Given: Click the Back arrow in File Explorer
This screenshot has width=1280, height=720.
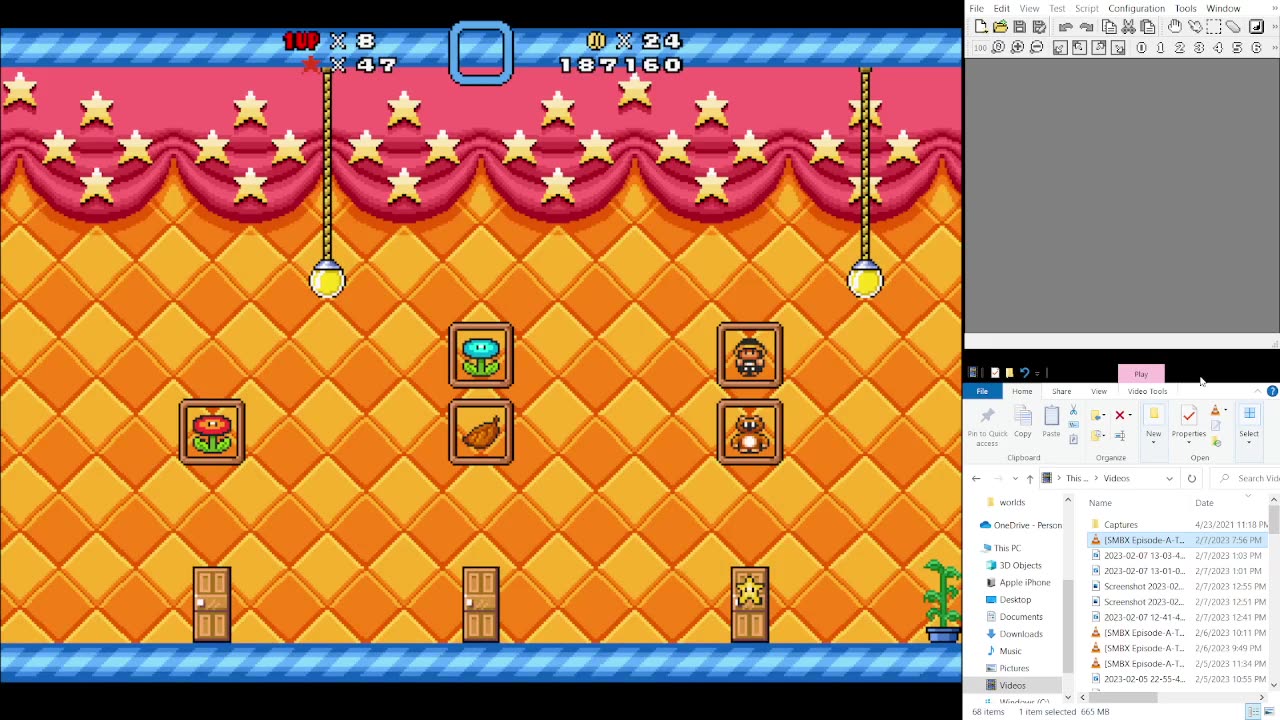Looking at the screenshot, I should (976, 479).
